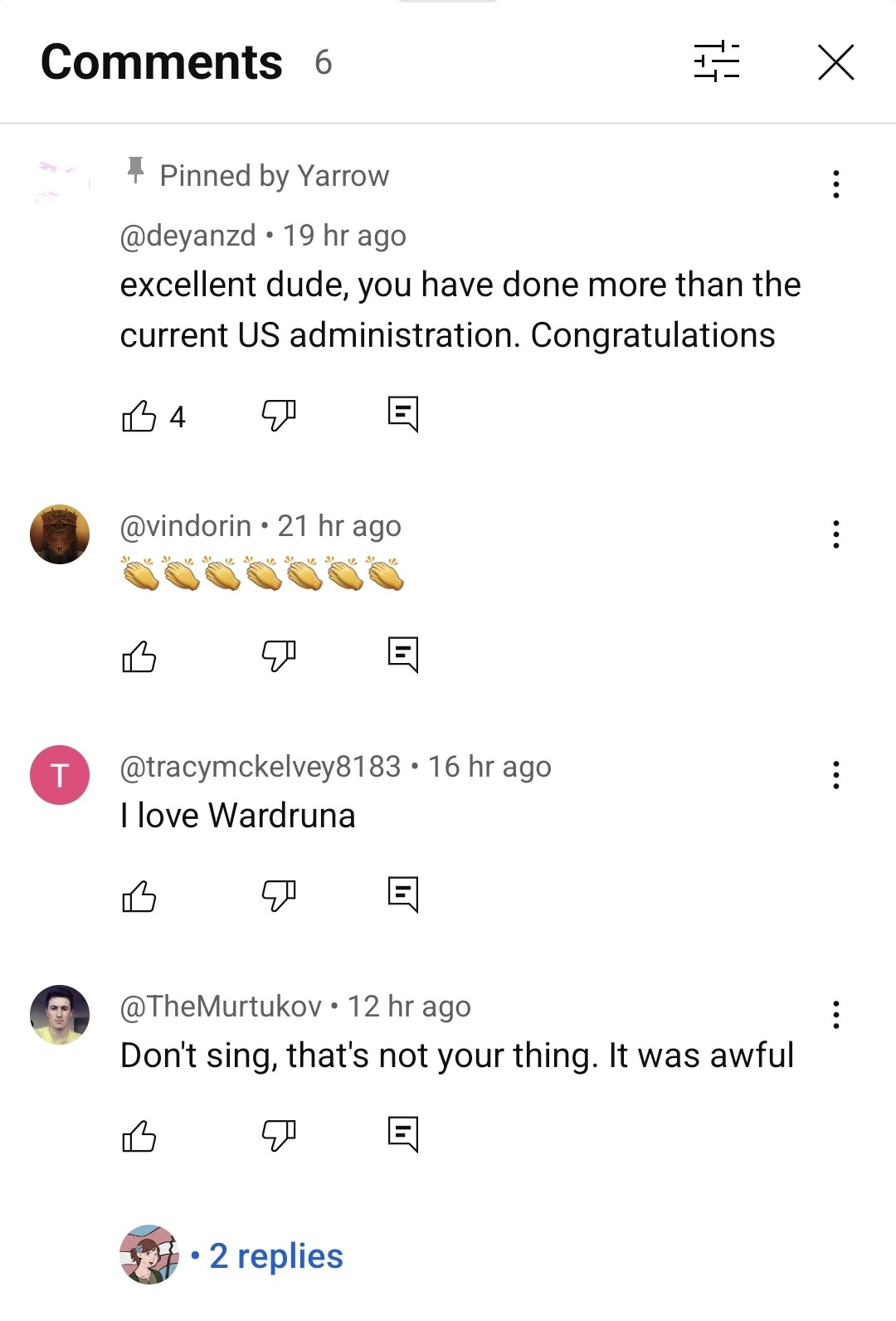The width and height of the screenshot is (896, 1321).
Task: Like the @TheMurtukov comment
Action: pos(139,1136)
